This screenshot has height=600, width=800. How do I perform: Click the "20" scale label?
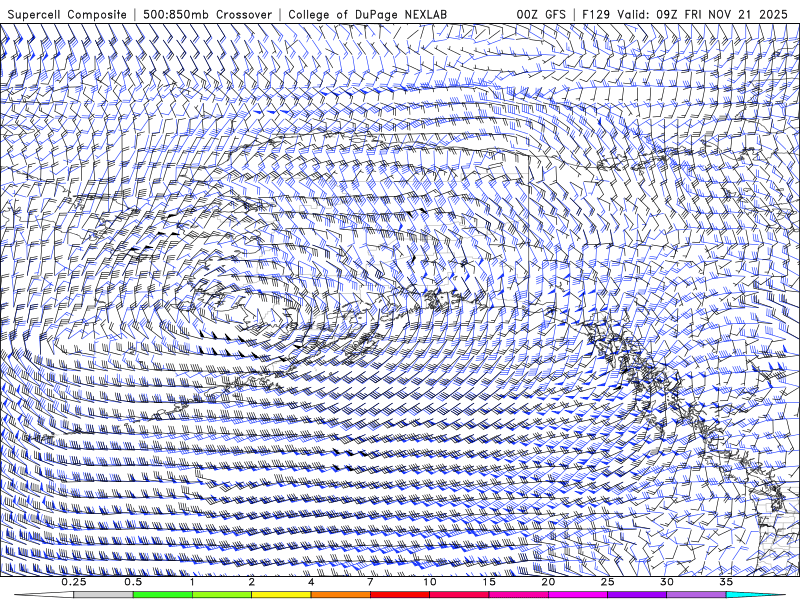click(x=548, y=582)
